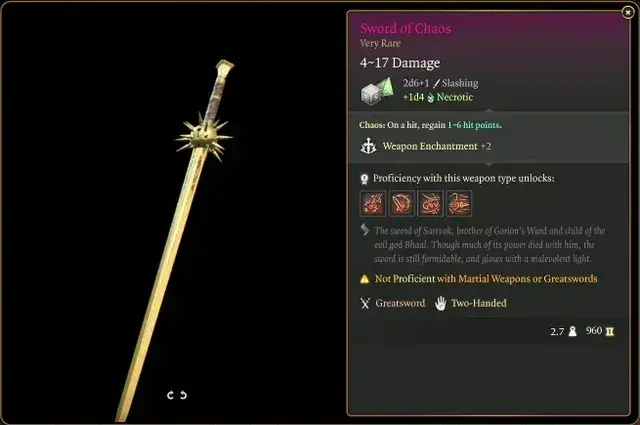Click the third proficiency skill icon
640x425 pixels.
pos(430,203)
